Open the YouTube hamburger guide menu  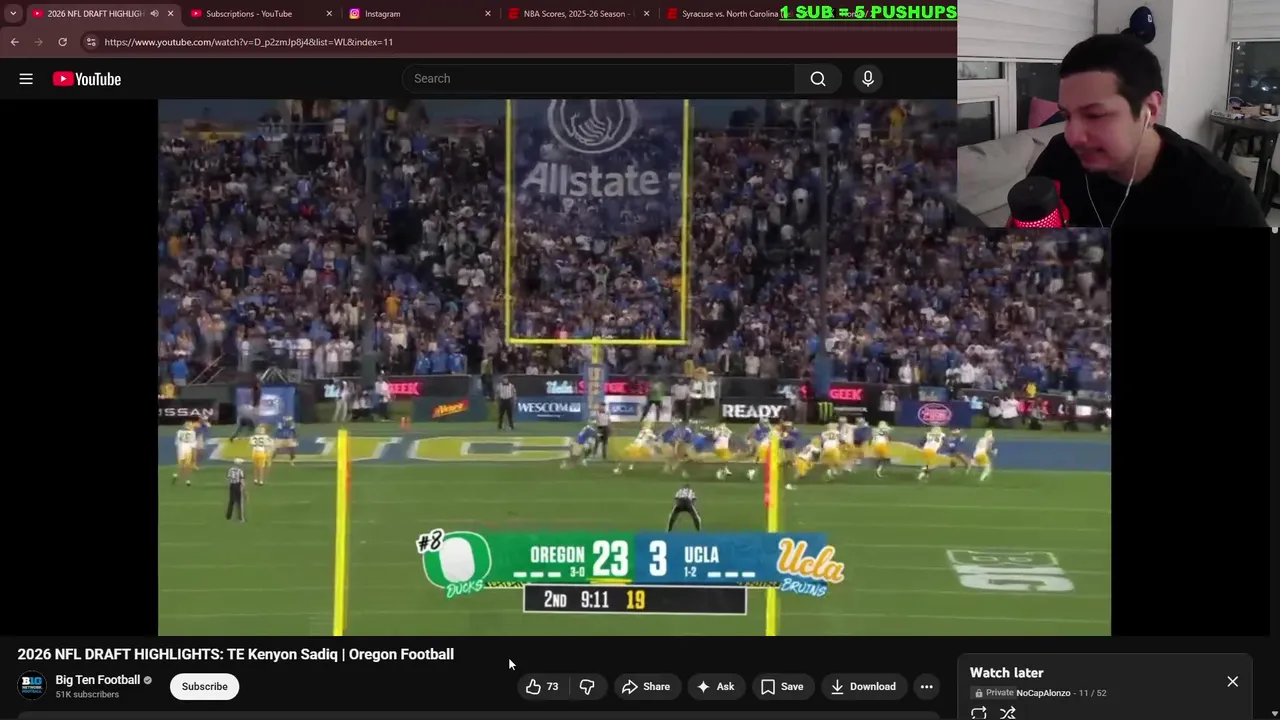[x=26, y=79]
